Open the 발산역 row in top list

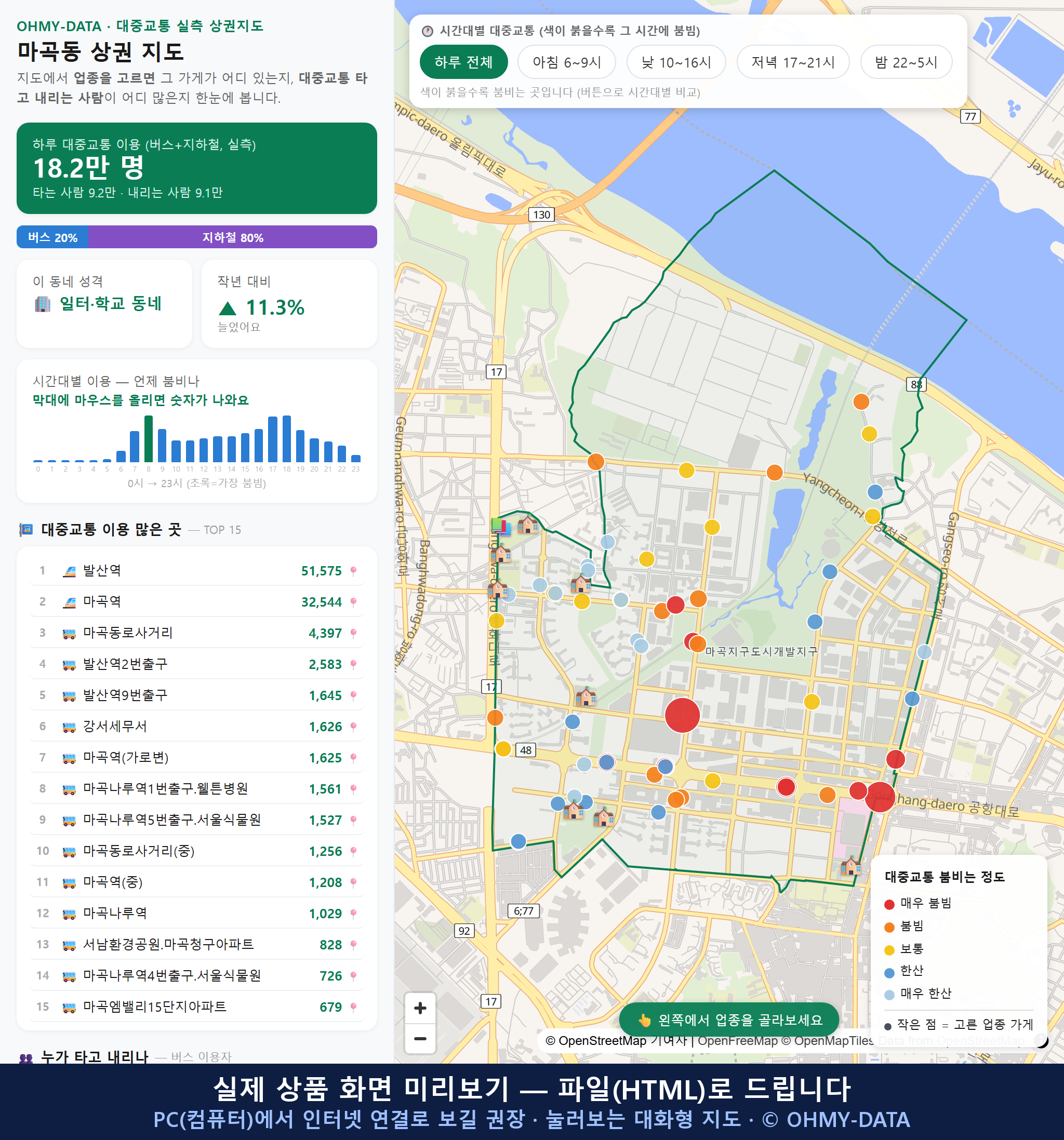197,571
